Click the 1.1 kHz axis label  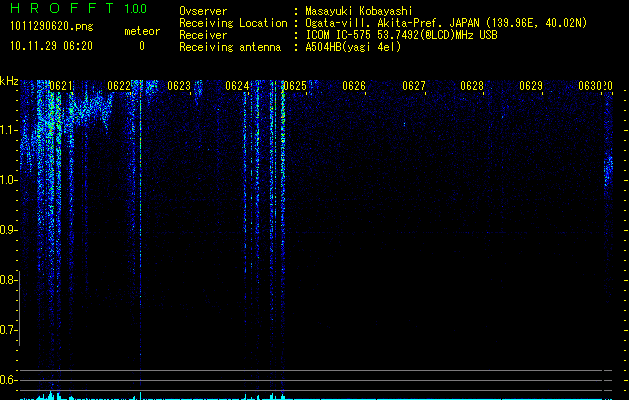pyautogui.click(x=8, y=130)
